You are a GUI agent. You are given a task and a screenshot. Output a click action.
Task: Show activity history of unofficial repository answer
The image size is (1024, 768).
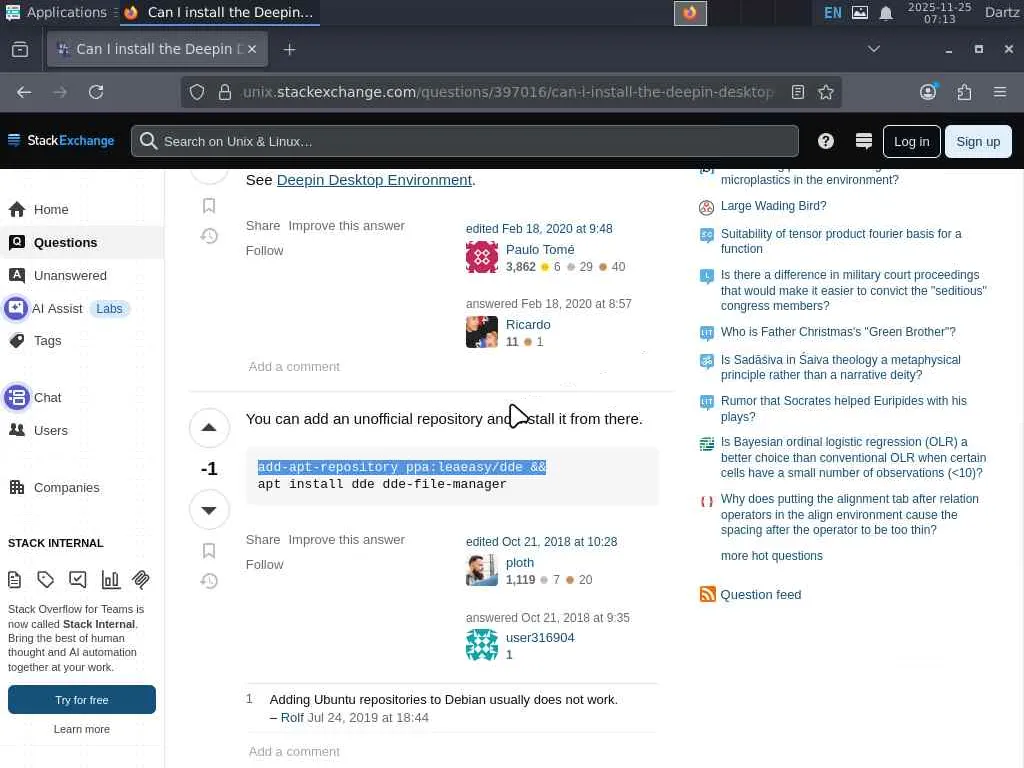209,581
